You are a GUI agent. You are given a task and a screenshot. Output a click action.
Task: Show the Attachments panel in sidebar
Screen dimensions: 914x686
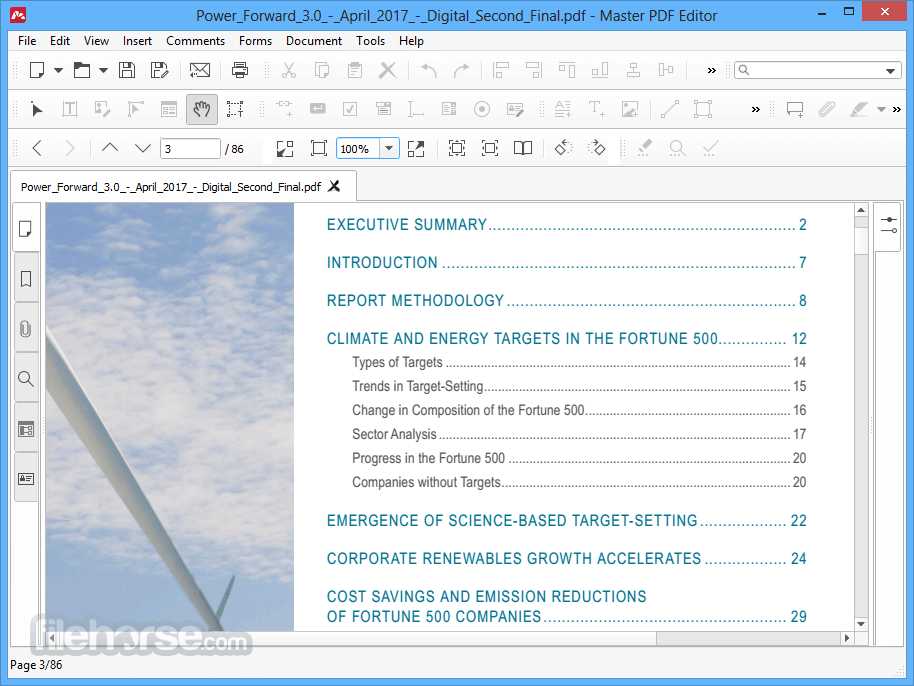[26, 329]
